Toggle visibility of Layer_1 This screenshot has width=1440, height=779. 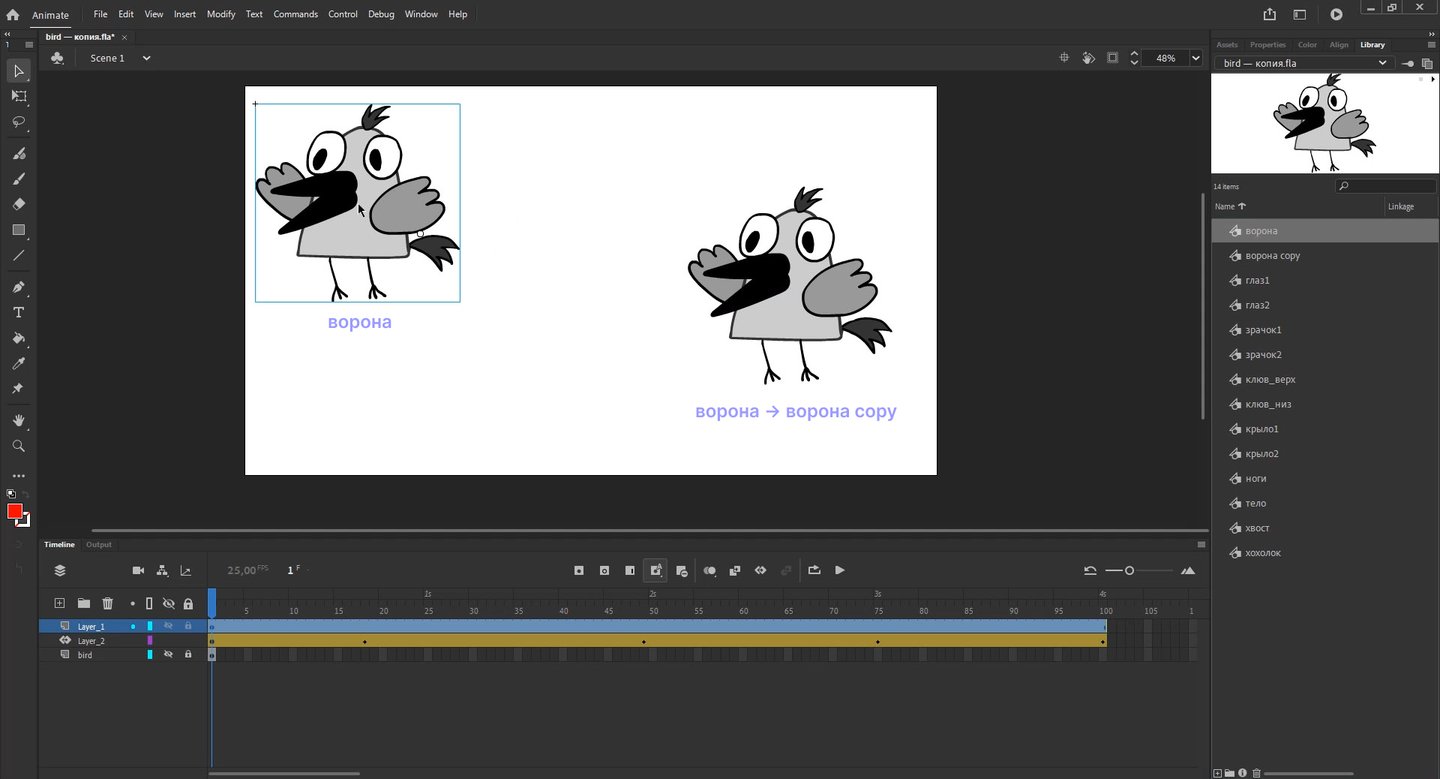(168, 626)
